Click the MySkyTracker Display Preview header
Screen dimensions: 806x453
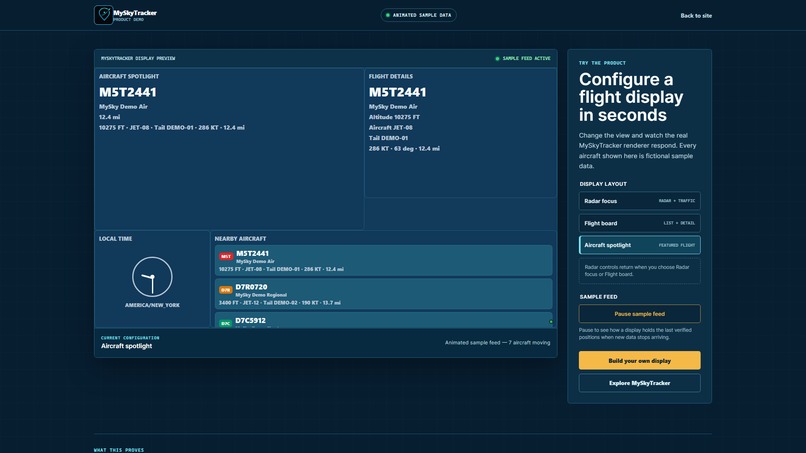click(138, 59)
